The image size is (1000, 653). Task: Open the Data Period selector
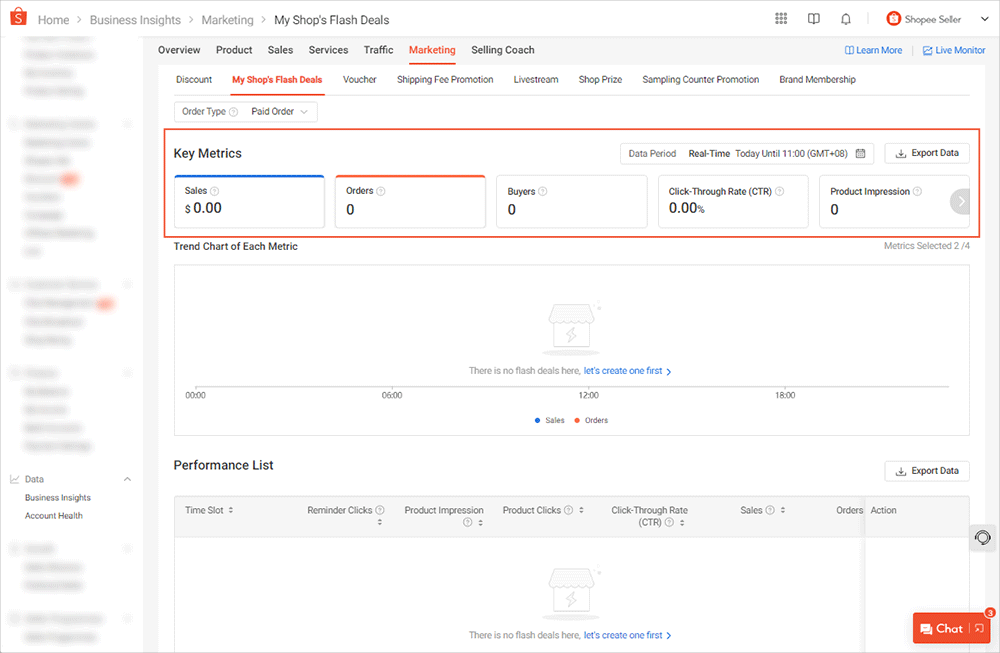pyautogui.click(x=747, y=153)
